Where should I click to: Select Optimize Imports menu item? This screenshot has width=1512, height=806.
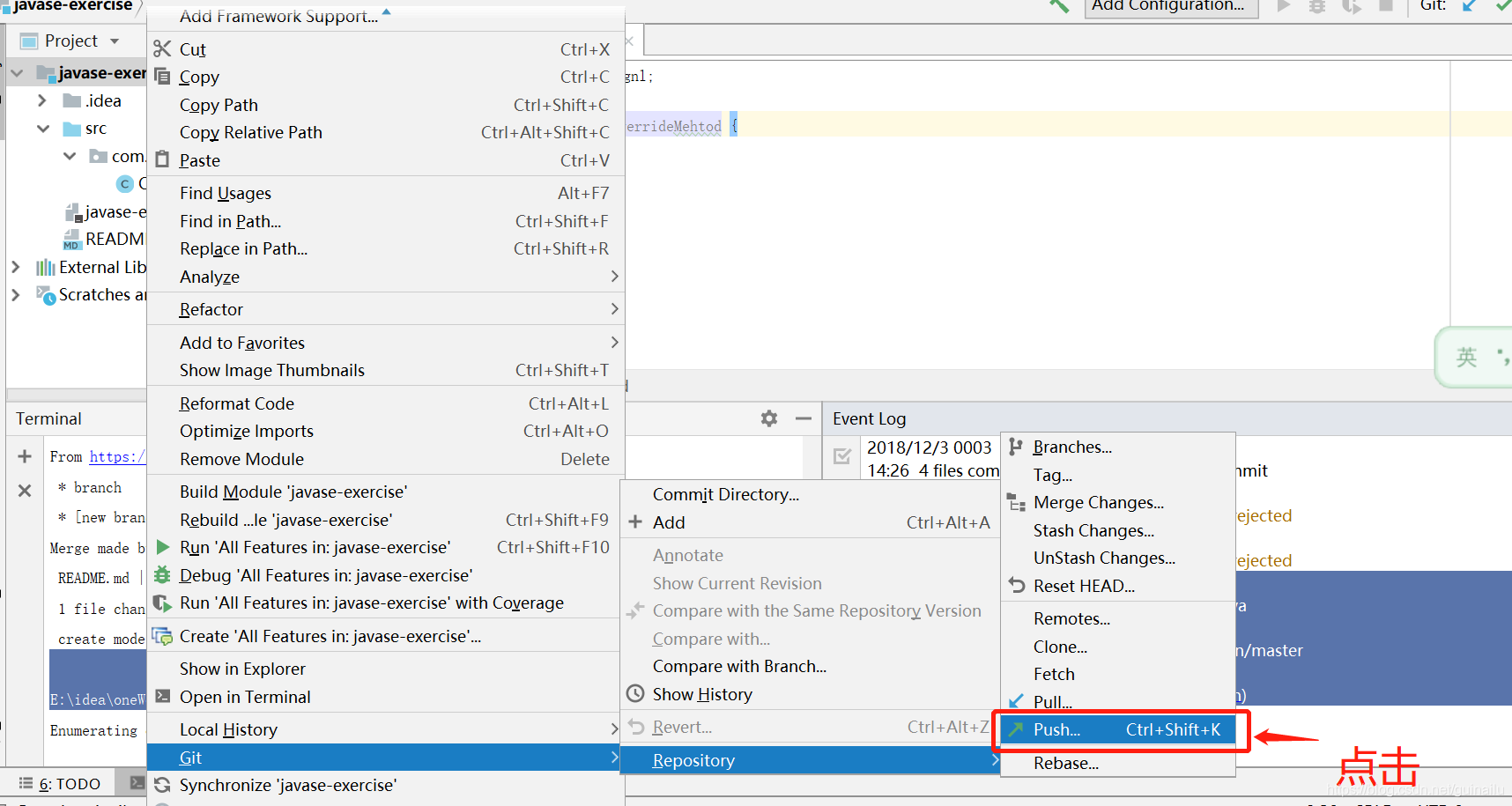tap(386, 431)
